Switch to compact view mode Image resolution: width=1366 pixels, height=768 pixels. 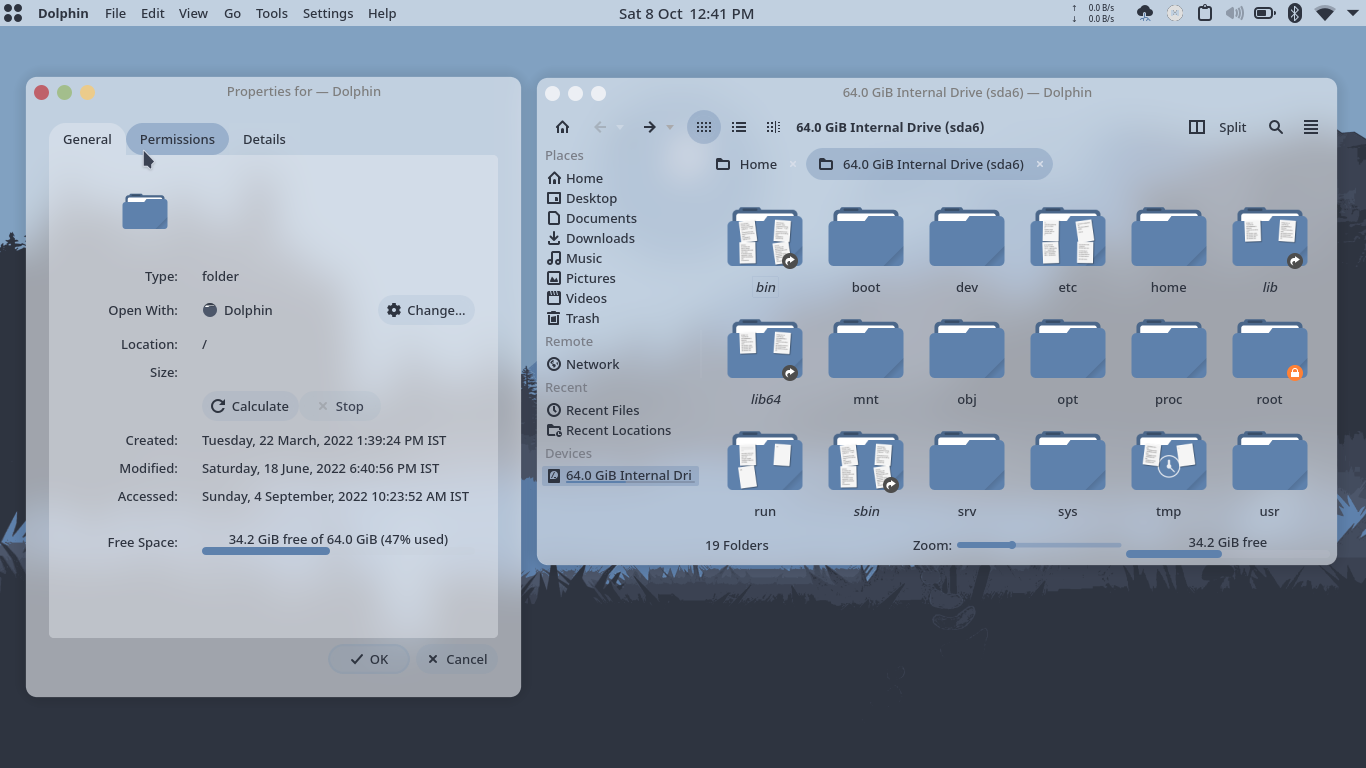tap(772, 127)
